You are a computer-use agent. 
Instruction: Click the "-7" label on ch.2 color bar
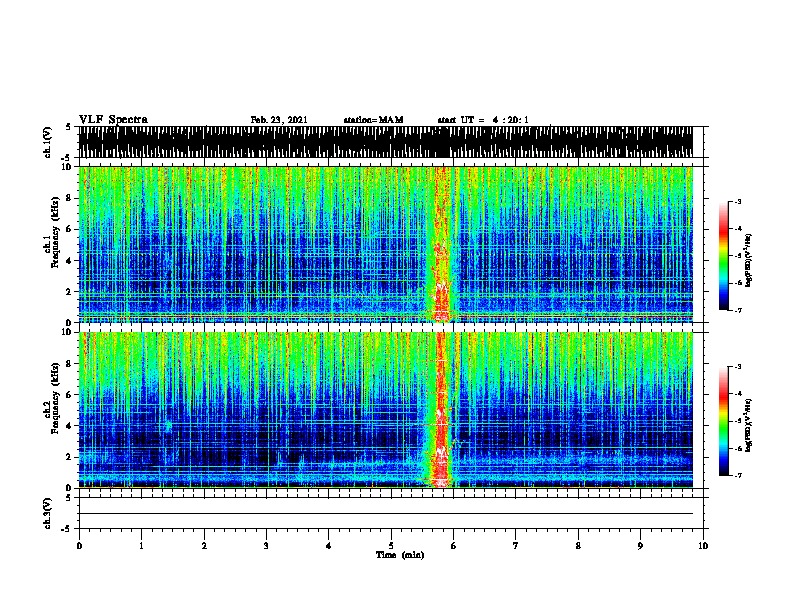(x=738, y=475)
